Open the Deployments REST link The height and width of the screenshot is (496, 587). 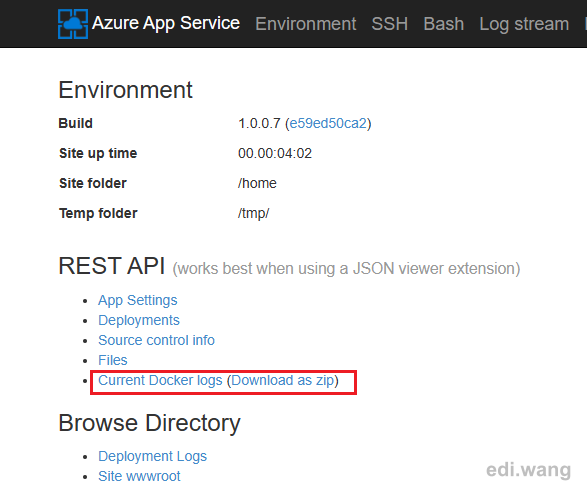pyautogui.click(x=139, y=321)
